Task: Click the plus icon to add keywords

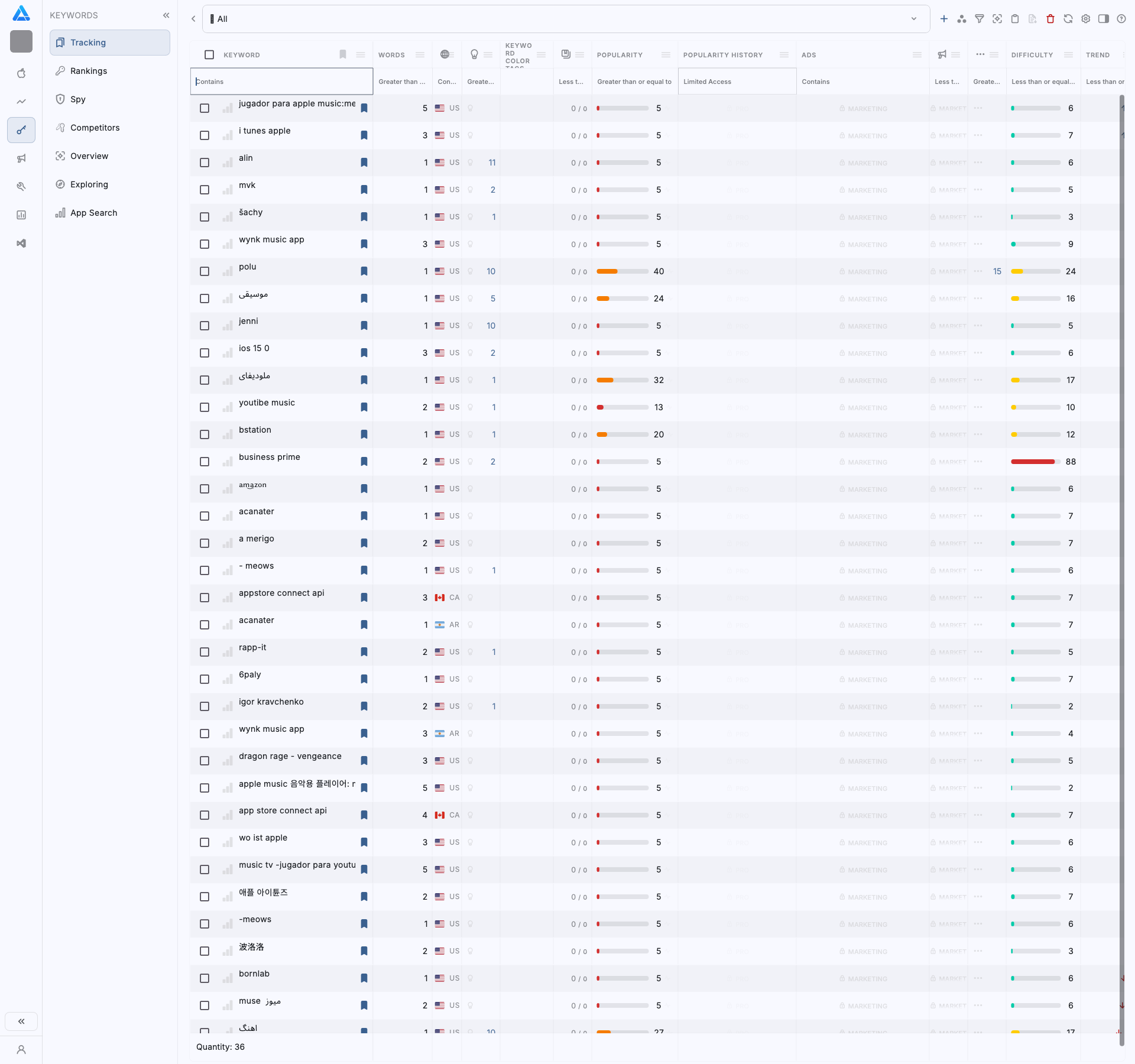Action: point(944,19)
